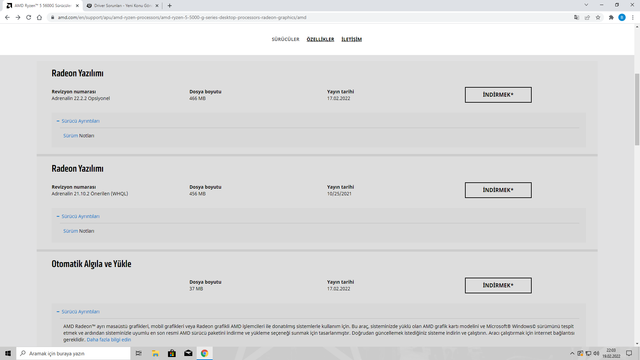Open the Daha fazla bilgi edin link
The image size is (640, 360).
coord(109,340)
